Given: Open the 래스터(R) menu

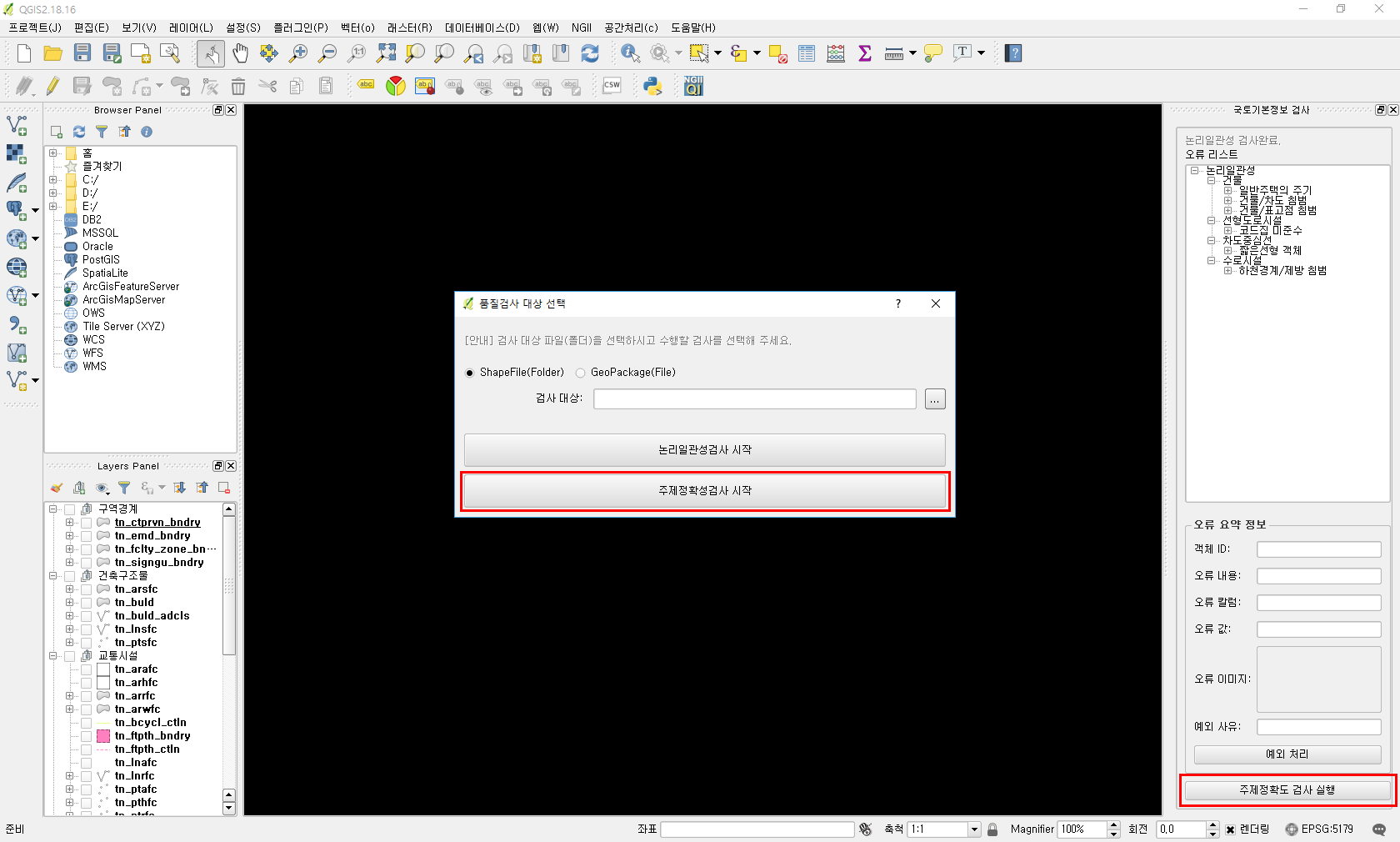Looking at the screenshot, I should (409, 28).
